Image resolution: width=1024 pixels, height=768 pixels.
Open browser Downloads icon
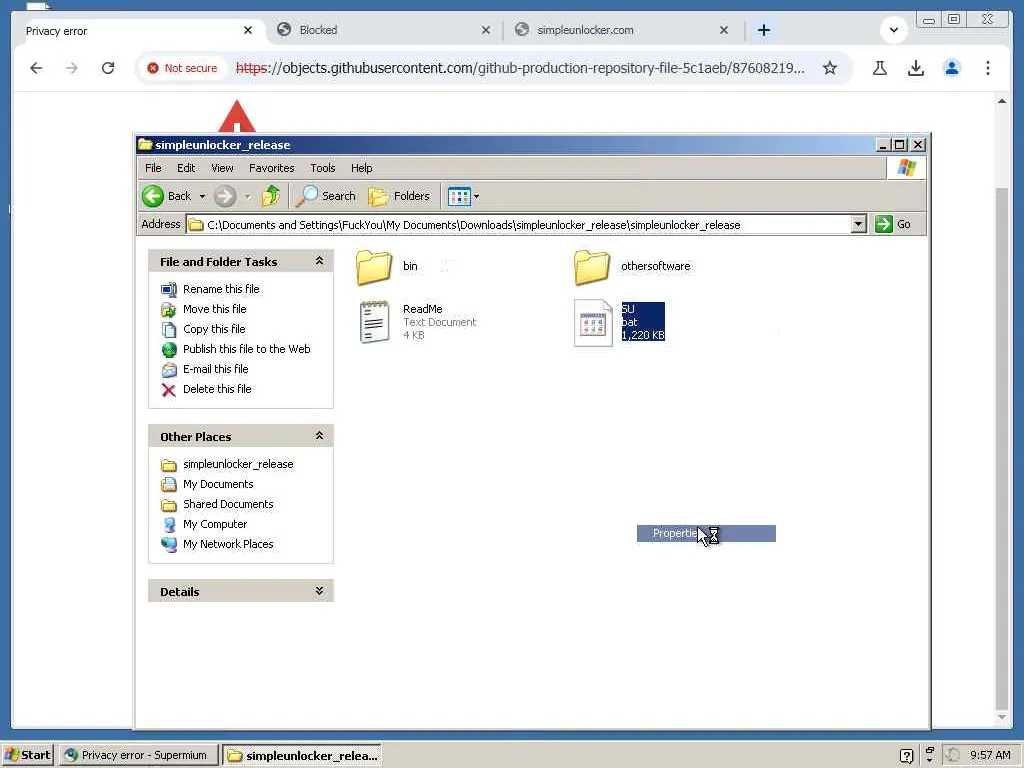point(916,68)
